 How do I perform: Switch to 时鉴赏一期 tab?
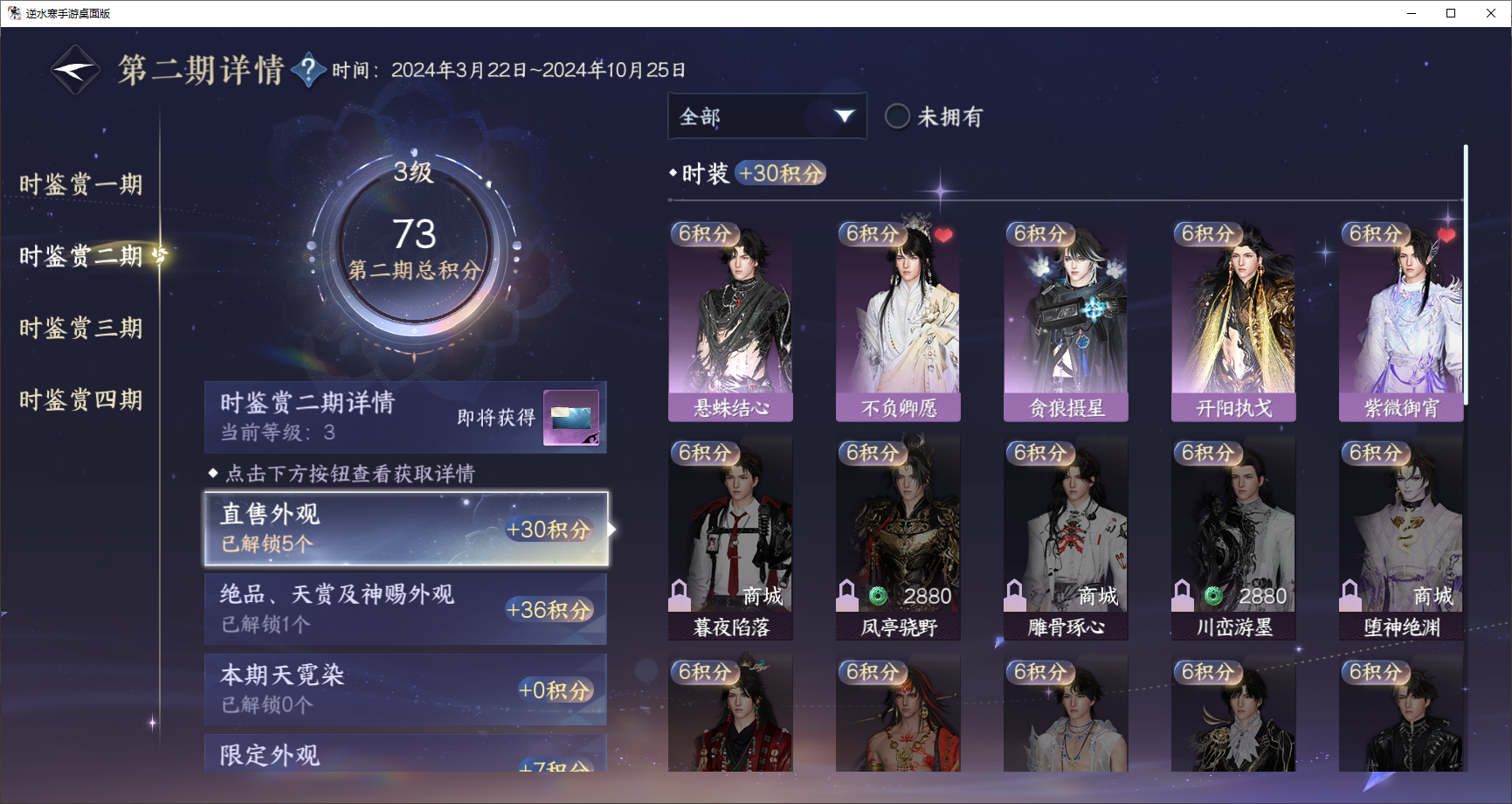[80, 184]
